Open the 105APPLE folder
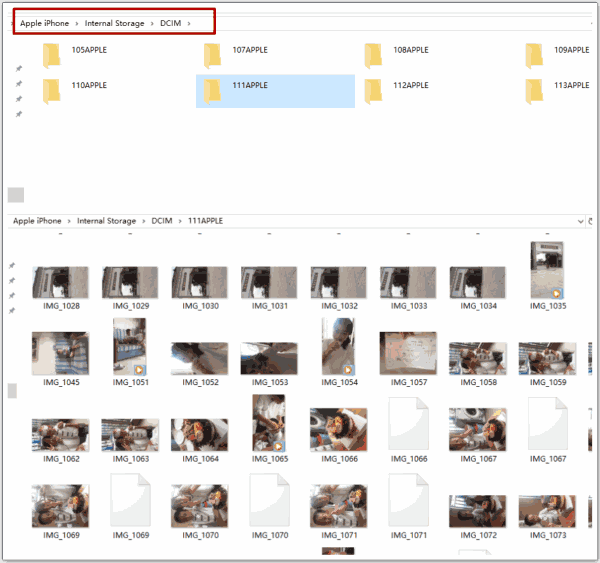This screenshot has width=600, height=563. [74, 55]
